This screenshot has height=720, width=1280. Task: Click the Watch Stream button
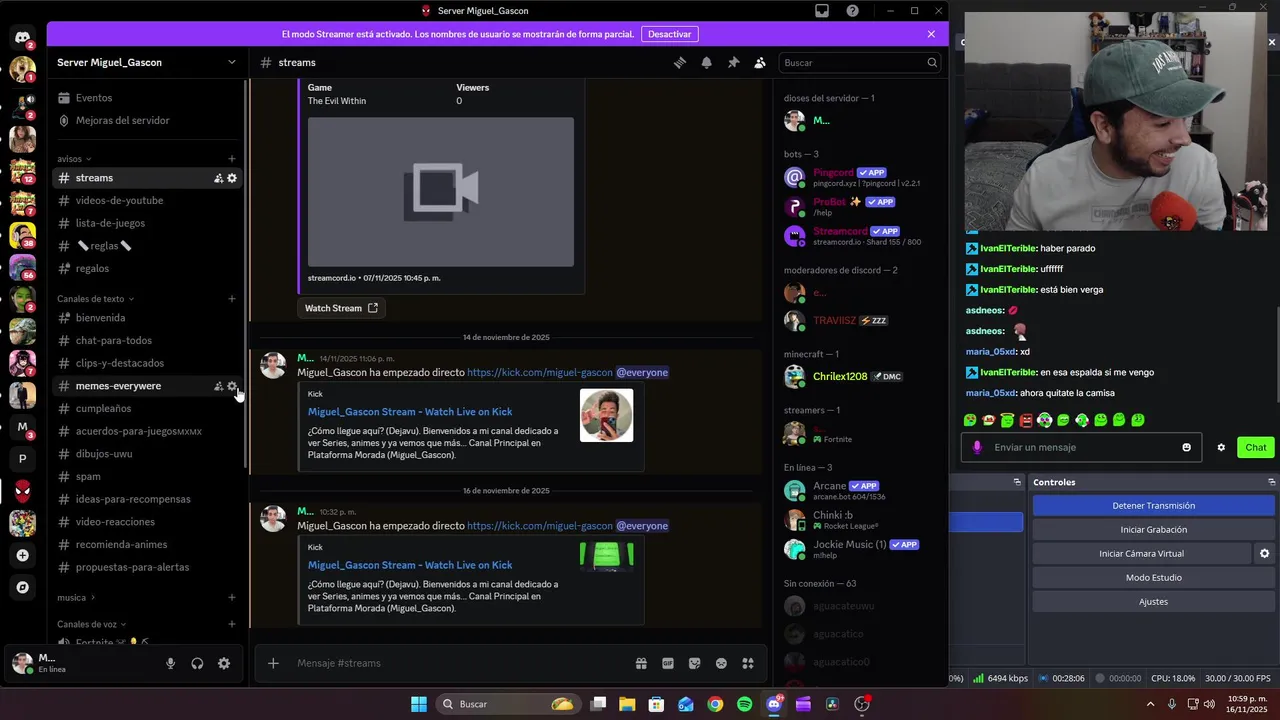click(x=341, y=308)
